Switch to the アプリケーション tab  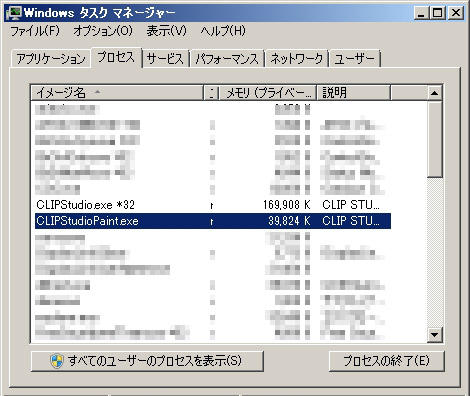(51, 59)
